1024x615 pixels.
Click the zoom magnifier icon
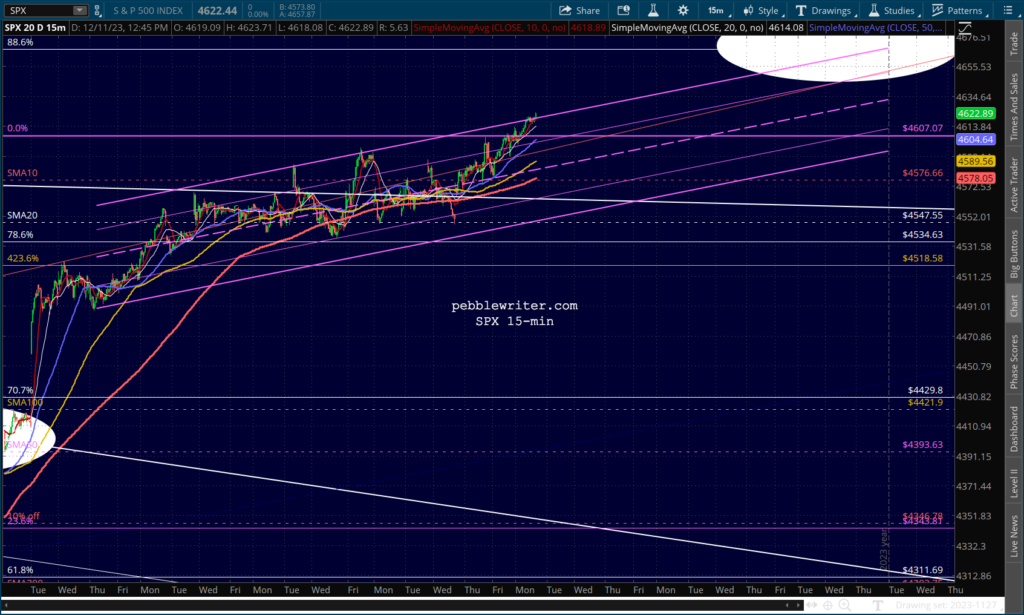844,605
